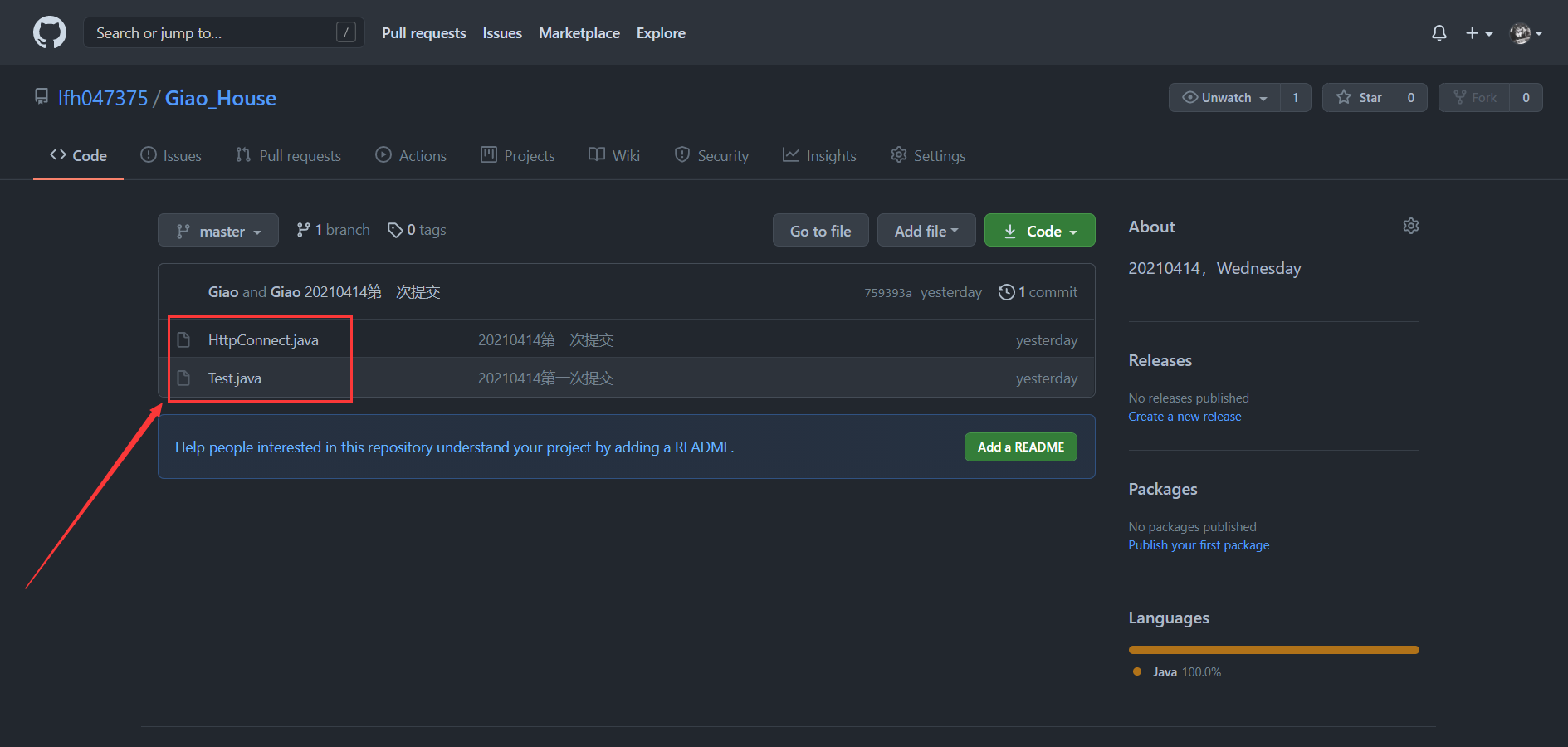The width and height of the screenshot is (1568, 747).
Task: Click the file icon beside HttpConnect.java
Action: pos(183,340)
